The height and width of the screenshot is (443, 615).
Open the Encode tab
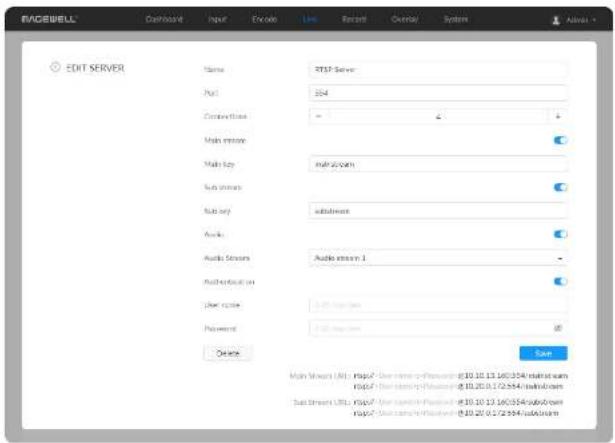(x=264, y=19)
